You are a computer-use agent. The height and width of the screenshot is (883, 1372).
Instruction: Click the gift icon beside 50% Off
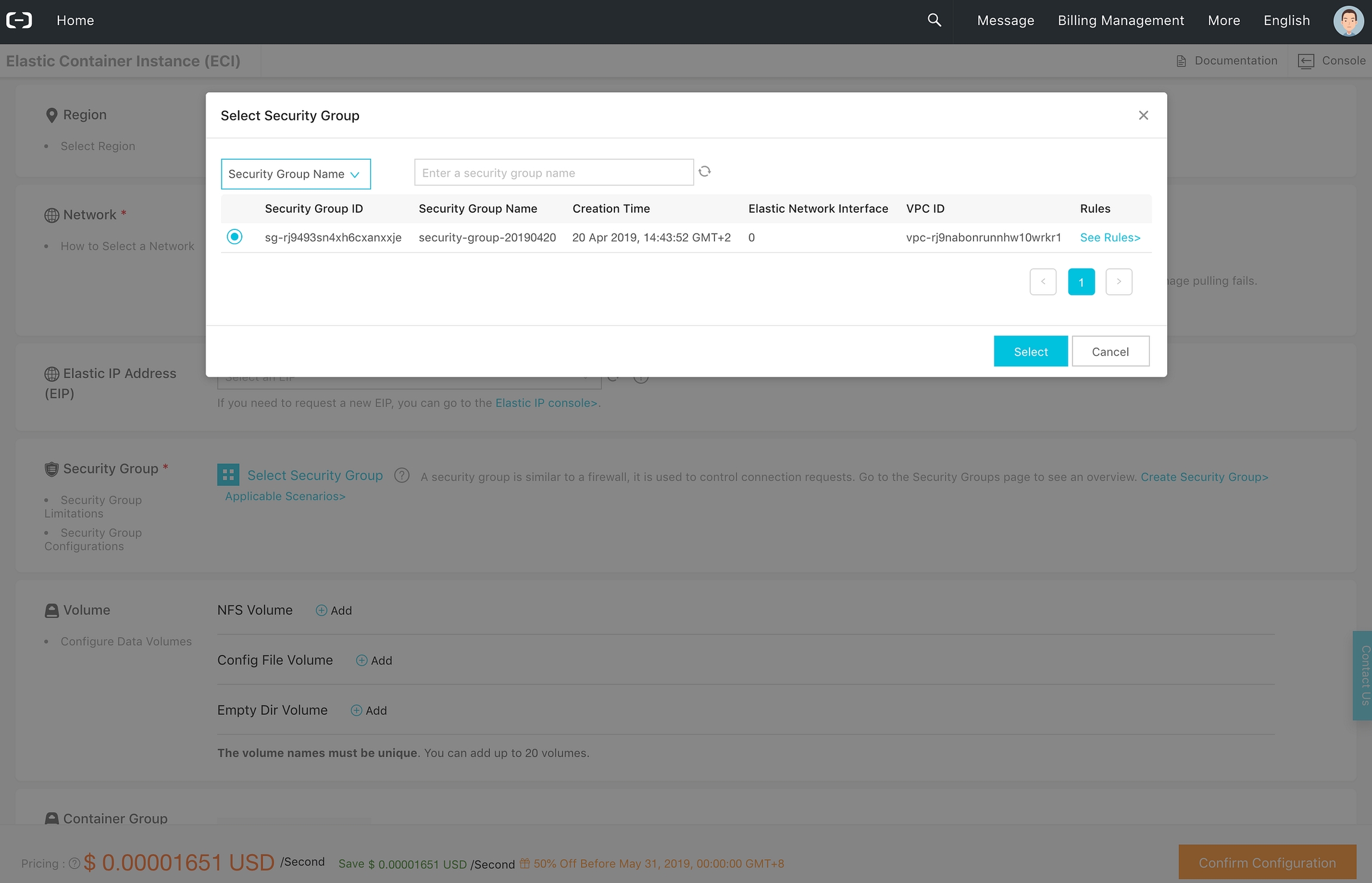525,863
